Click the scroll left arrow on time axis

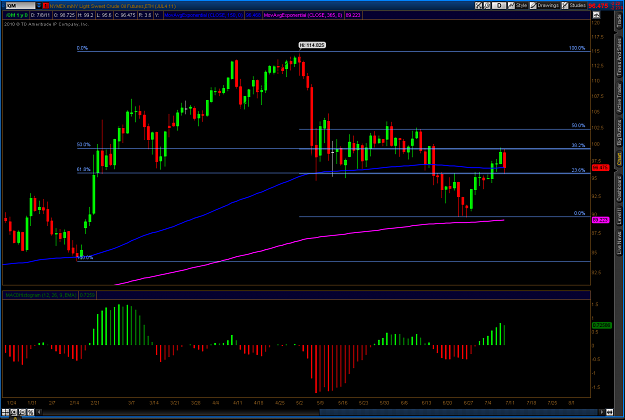39,412
